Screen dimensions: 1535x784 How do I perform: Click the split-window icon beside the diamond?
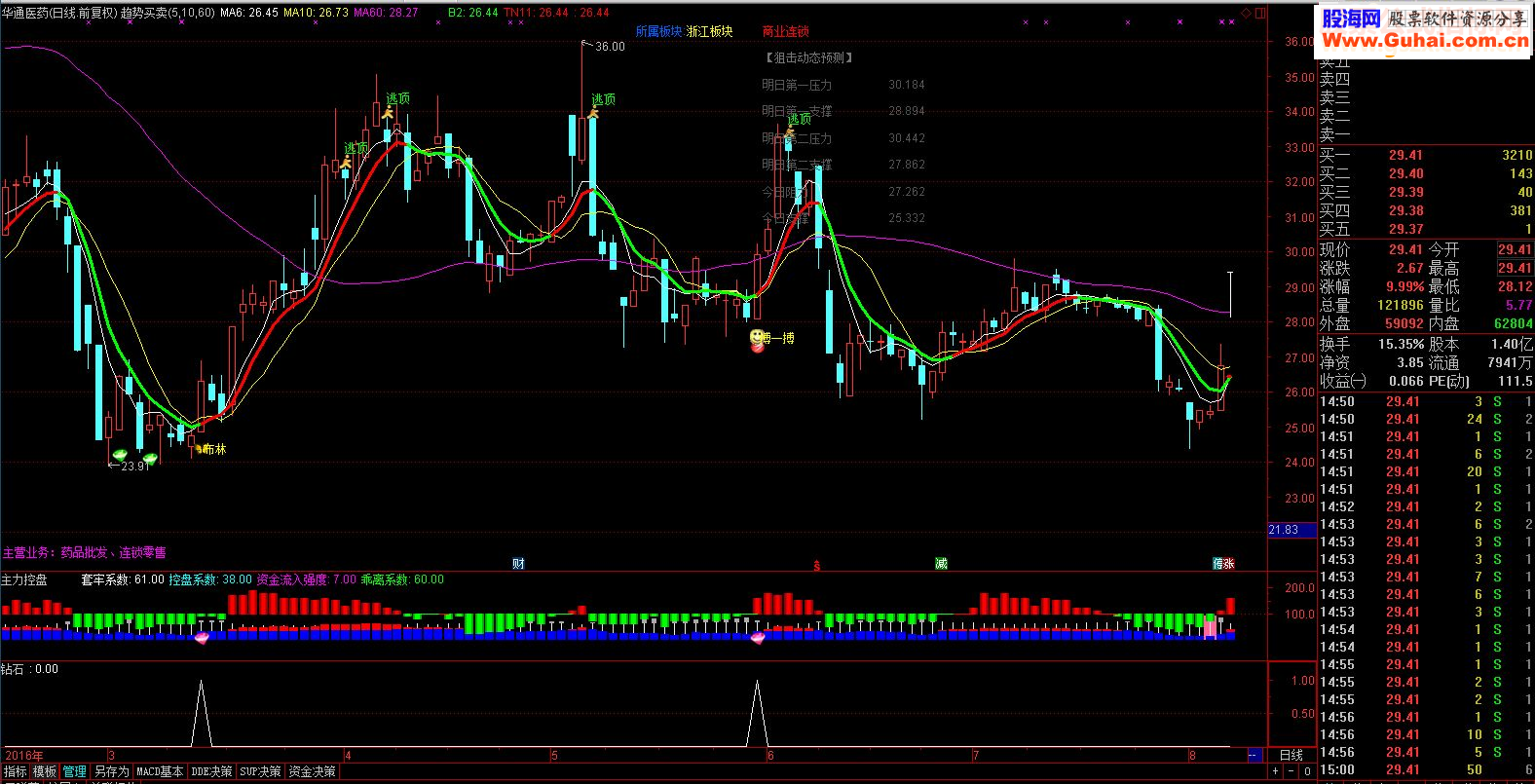pyautogui.click(x=1260, y=13)
